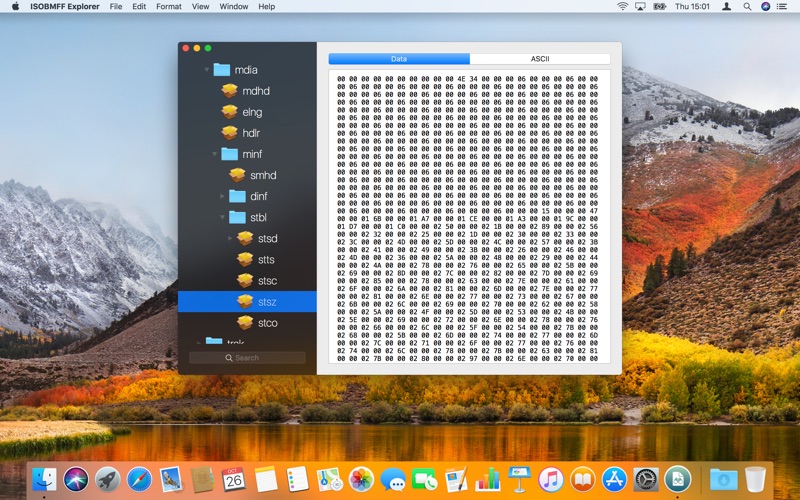Viewport: 800px width, 500px height.
Task: Click the stsd box icon
Action: pos(245,238)
